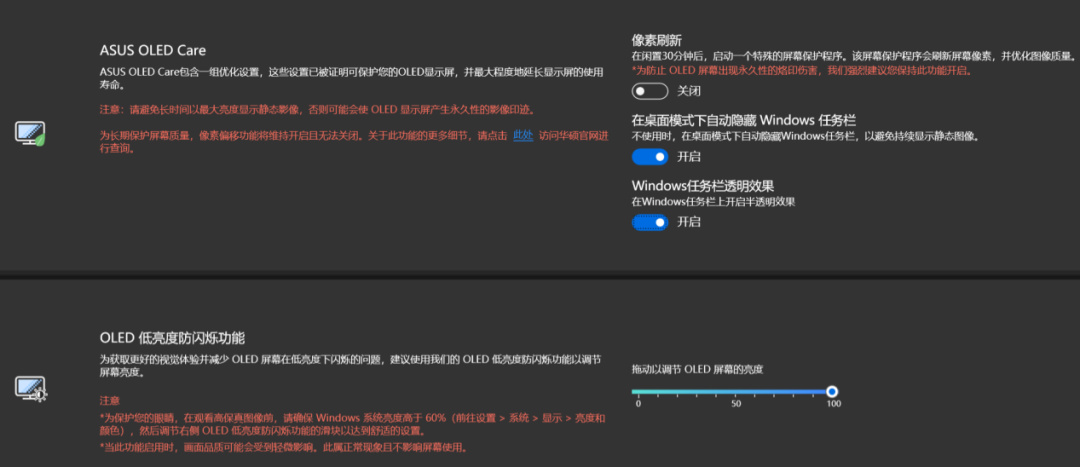Image resolution: width=1080 pixels, height=467 pixels.
Task: Click the slider's 100 scale label
Action: coord(833,404)
